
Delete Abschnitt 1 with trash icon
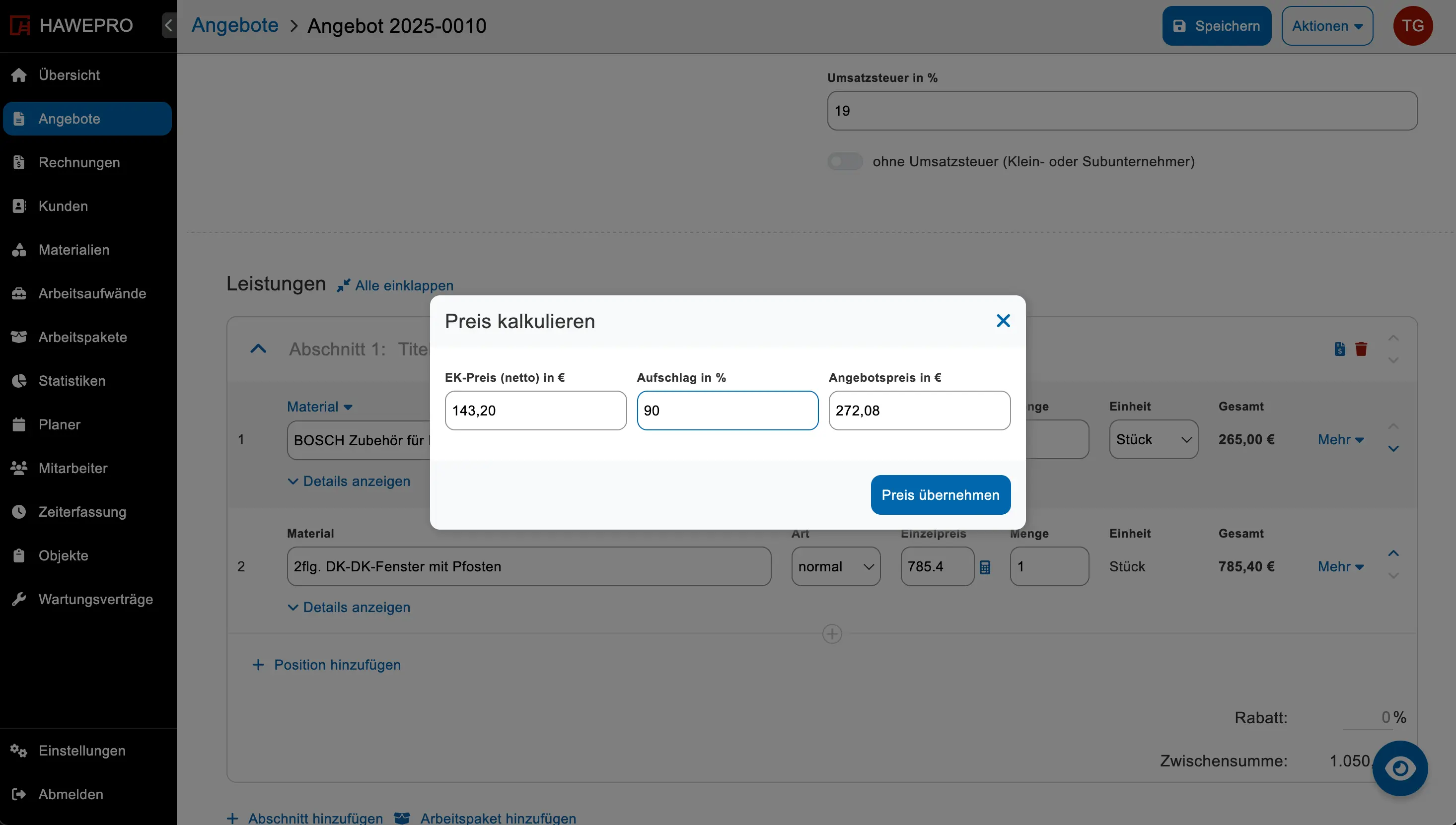[x=1361, y=348]
